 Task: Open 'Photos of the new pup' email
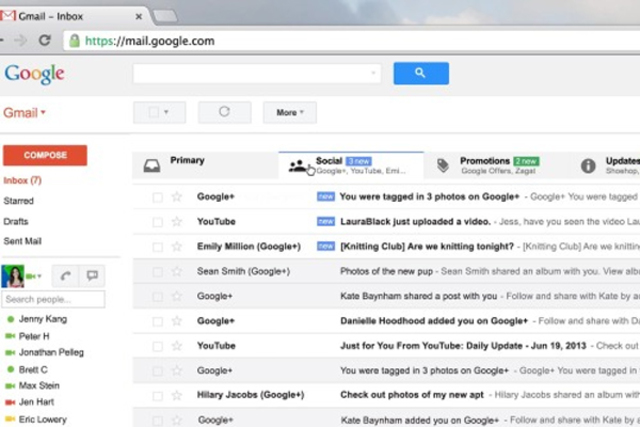point(386,271)
